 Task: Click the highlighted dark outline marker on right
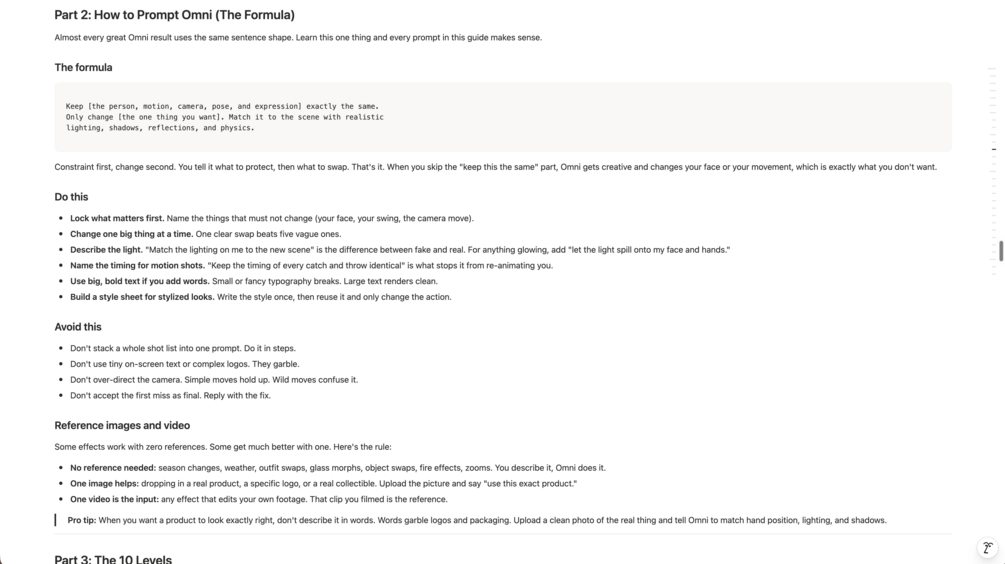pyautogui.click(x=993, y=149)
